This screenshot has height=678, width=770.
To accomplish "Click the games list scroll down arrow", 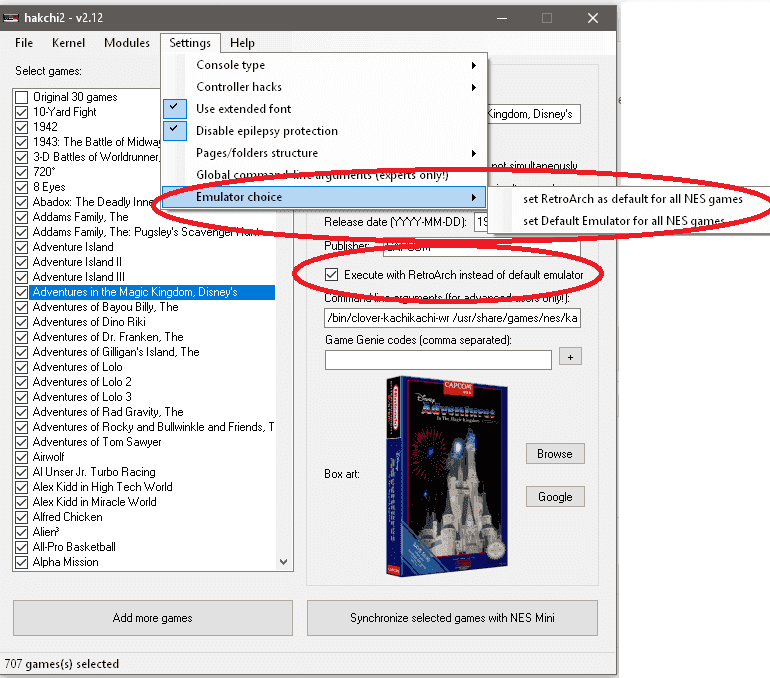I will (x=283, y=562).
